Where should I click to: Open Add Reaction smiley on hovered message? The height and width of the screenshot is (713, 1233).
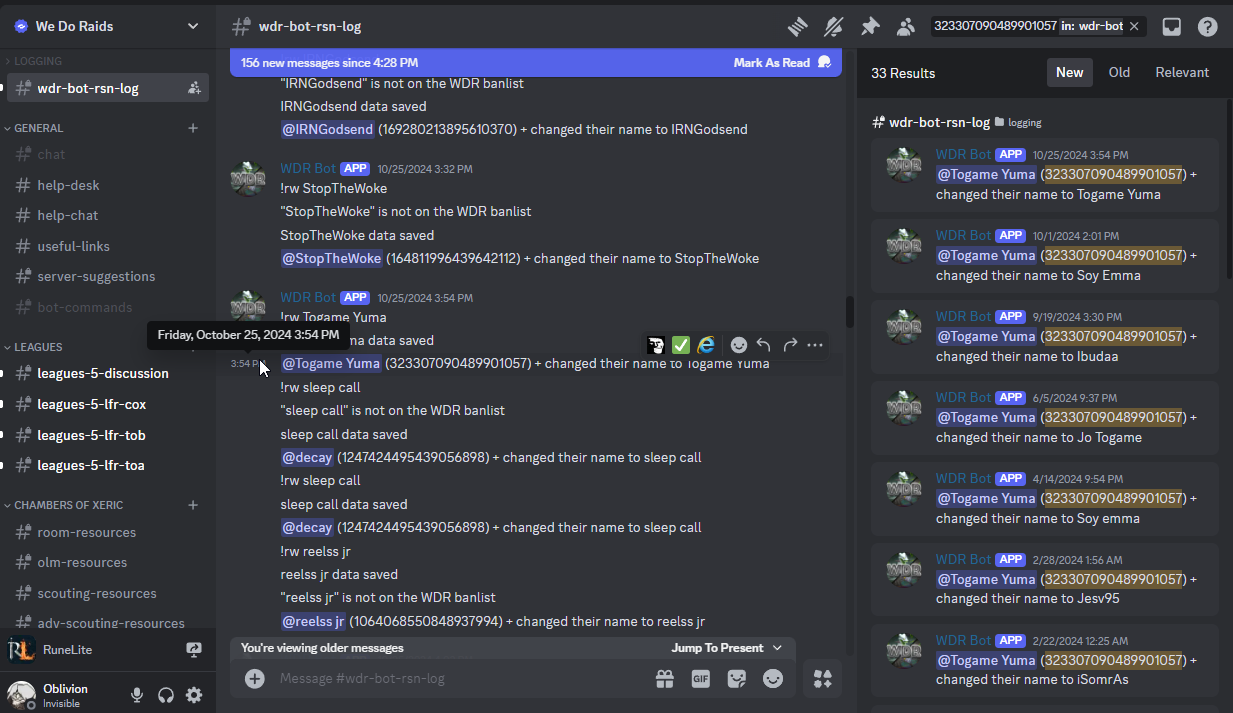click(739, 345)
